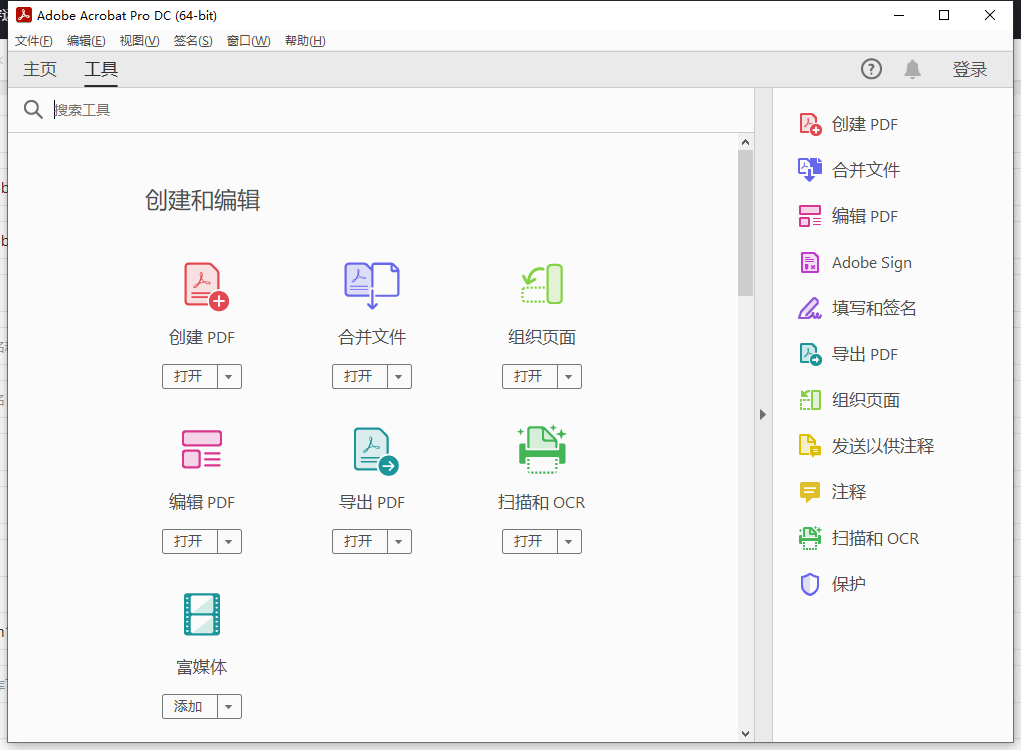Screen dimensions: 1021x750
Task: Click the 创建 PDF icon in main grid
Action: [206, 286]
